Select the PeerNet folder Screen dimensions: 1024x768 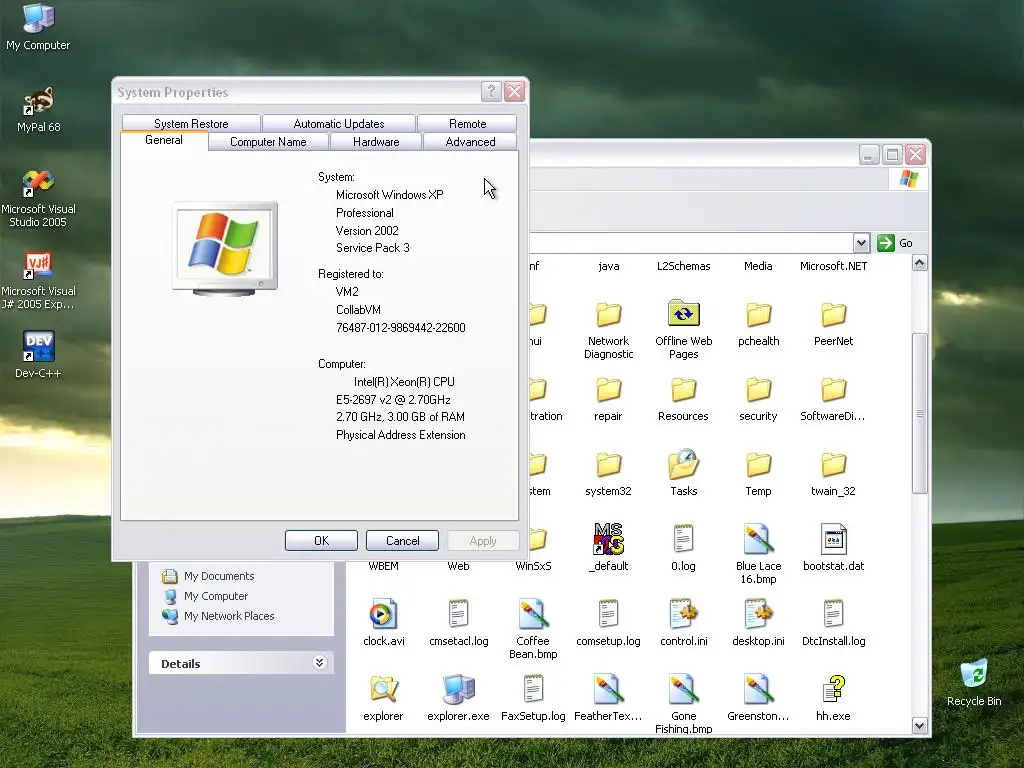(833, 324)
